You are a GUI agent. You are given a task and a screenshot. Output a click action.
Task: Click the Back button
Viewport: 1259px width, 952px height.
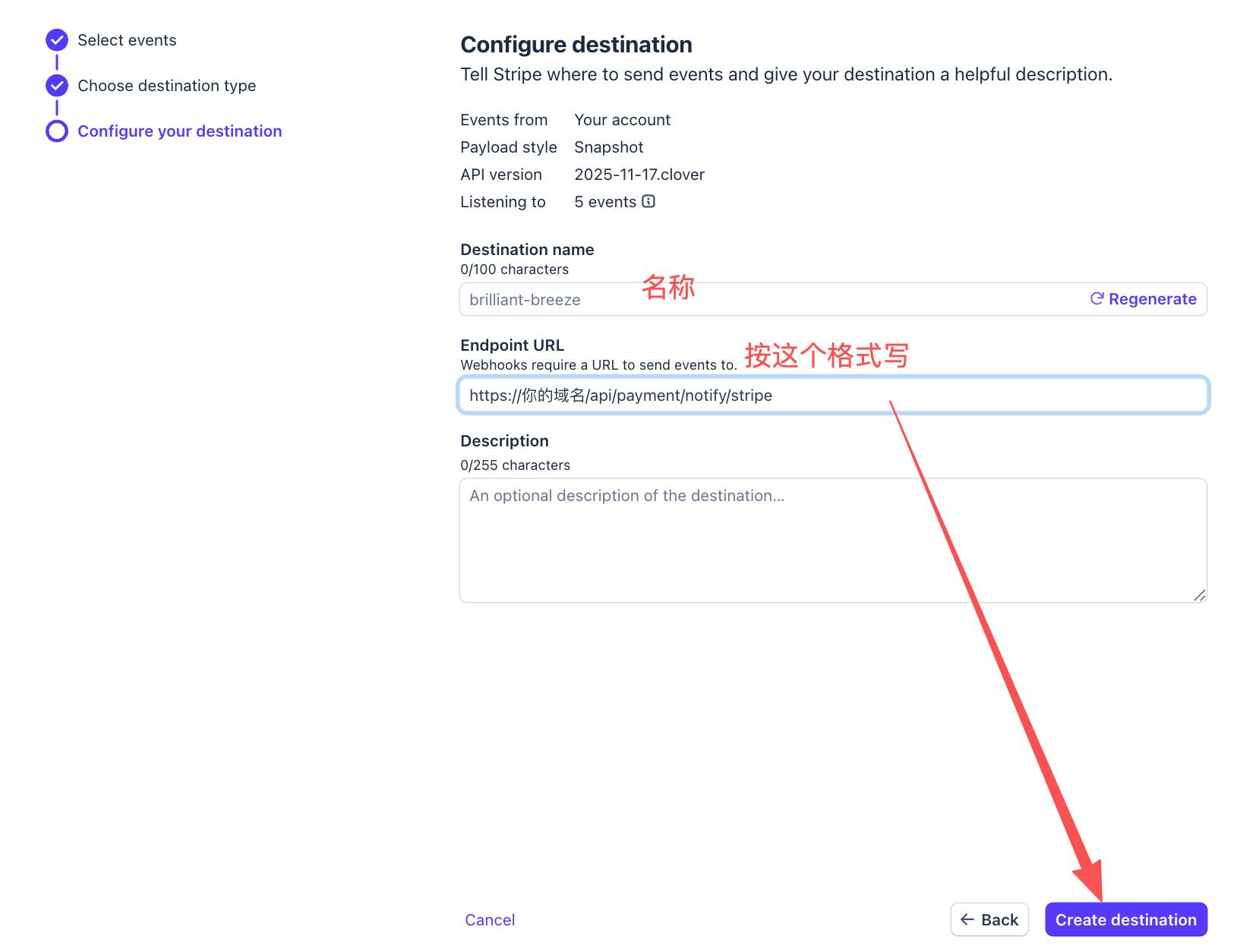click(x=989, y=920)
